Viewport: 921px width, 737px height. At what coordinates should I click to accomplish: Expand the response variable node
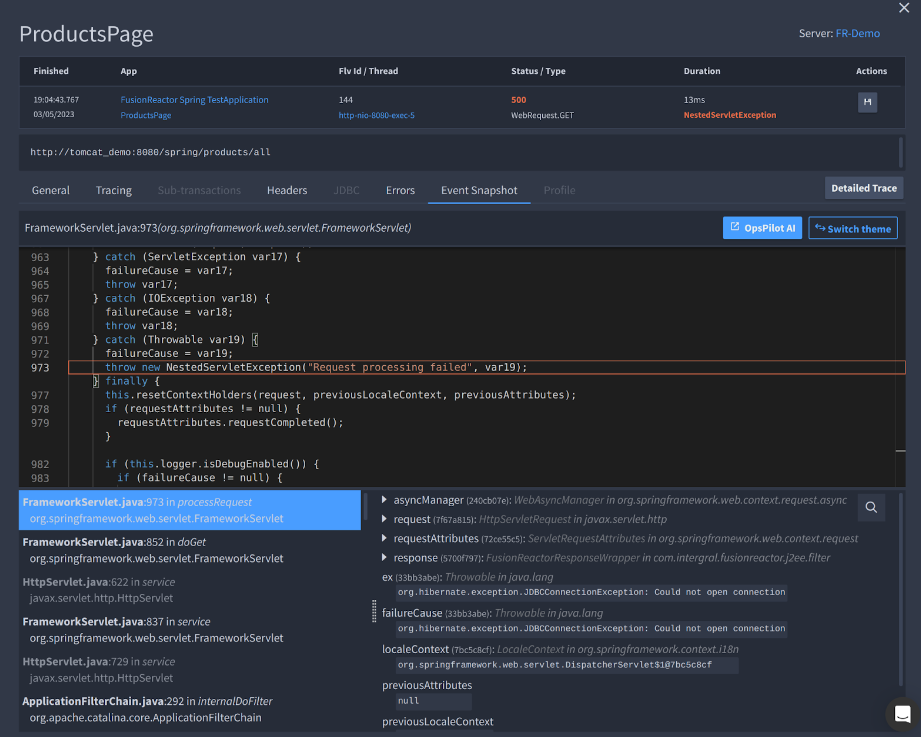coord(386,557)
